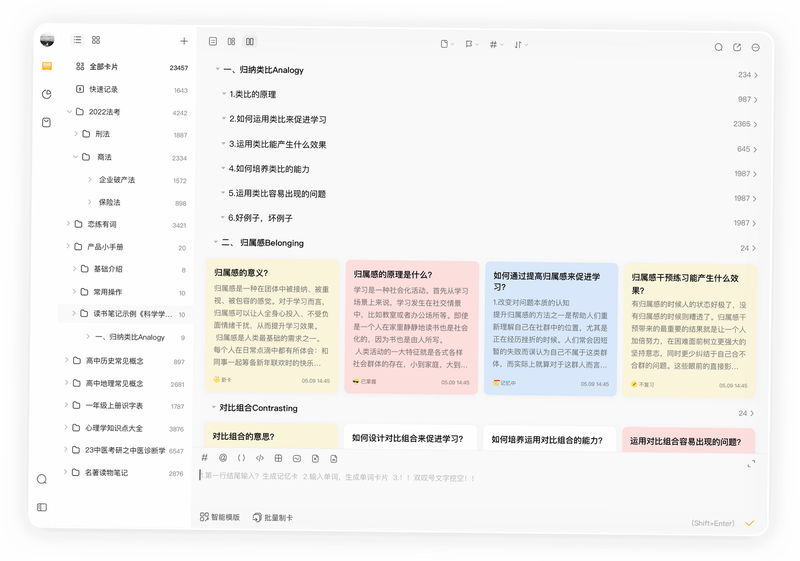Collapse the 2022法考 folder

69,111
